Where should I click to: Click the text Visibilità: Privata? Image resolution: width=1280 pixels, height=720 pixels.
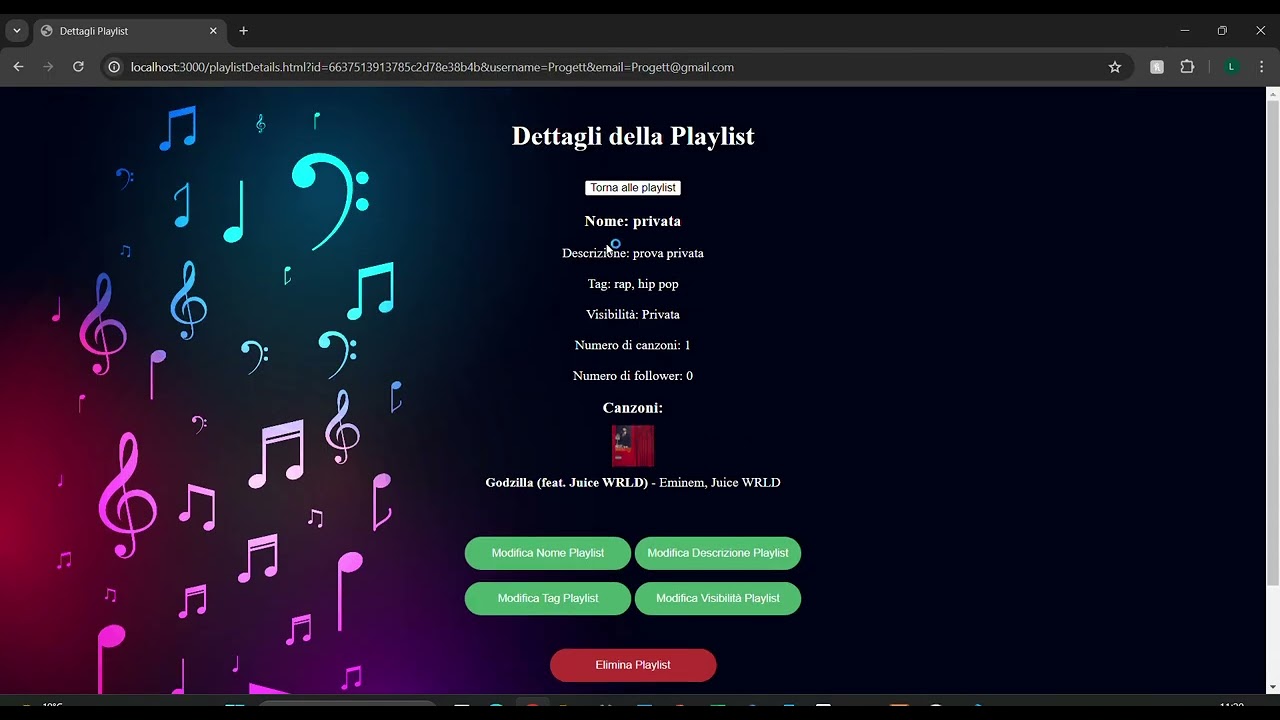click(x=633, y=314)
